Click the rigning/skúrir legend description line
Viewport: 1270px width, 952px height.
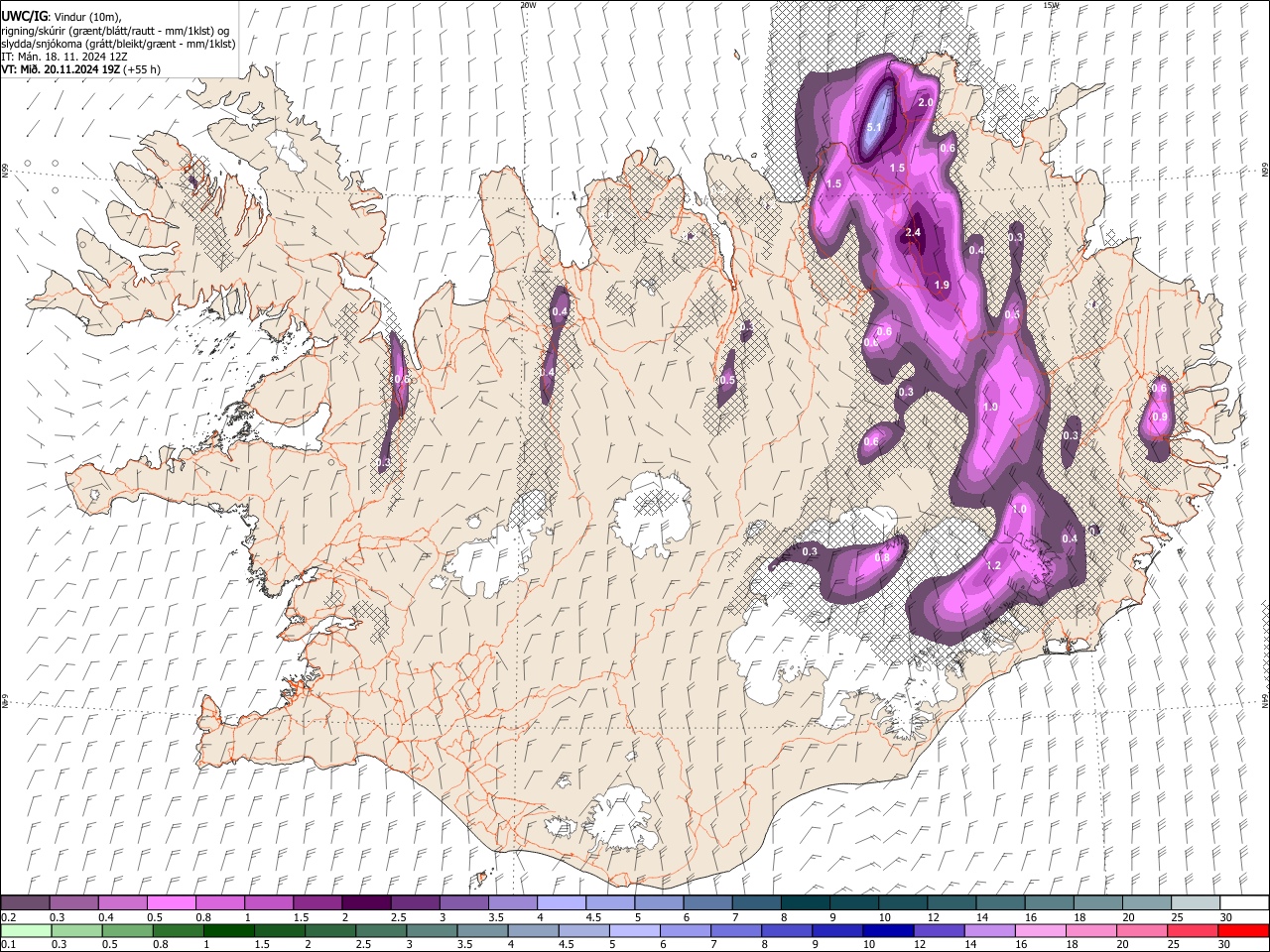coord(115,31)
